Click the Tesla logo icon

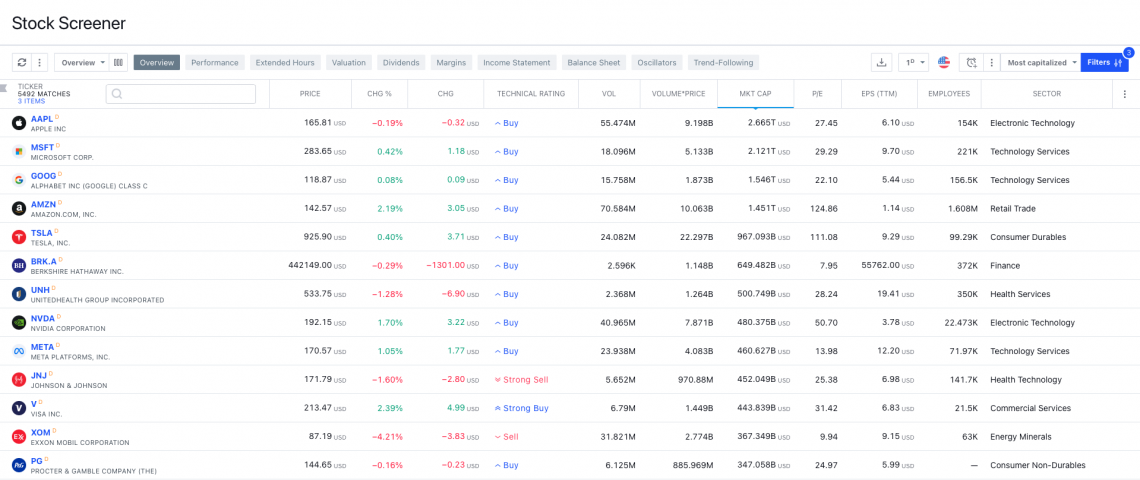tap(19, 237)
